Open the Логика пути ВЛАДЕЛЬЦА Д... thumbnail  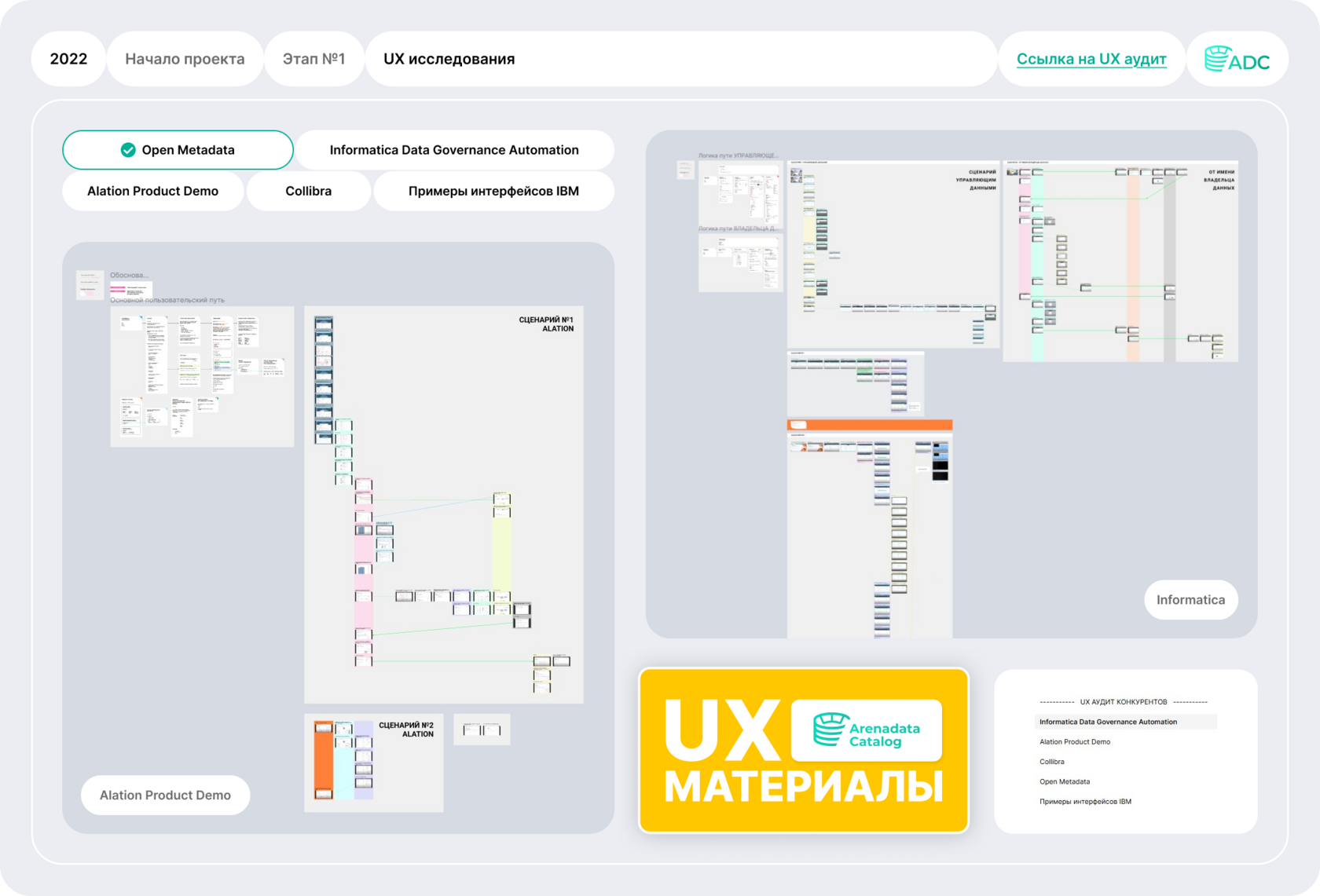[x=741, y=263]
